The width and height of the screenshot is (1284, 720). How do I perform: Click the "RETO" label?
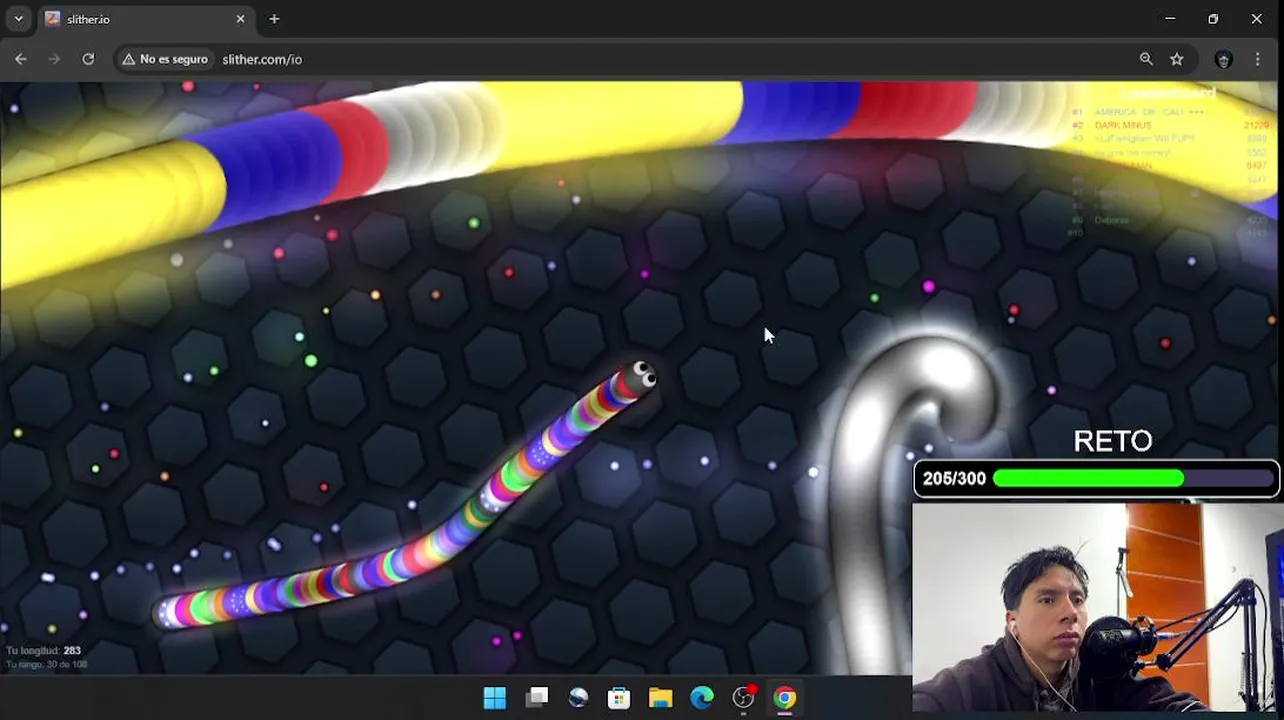(1112, 441)
